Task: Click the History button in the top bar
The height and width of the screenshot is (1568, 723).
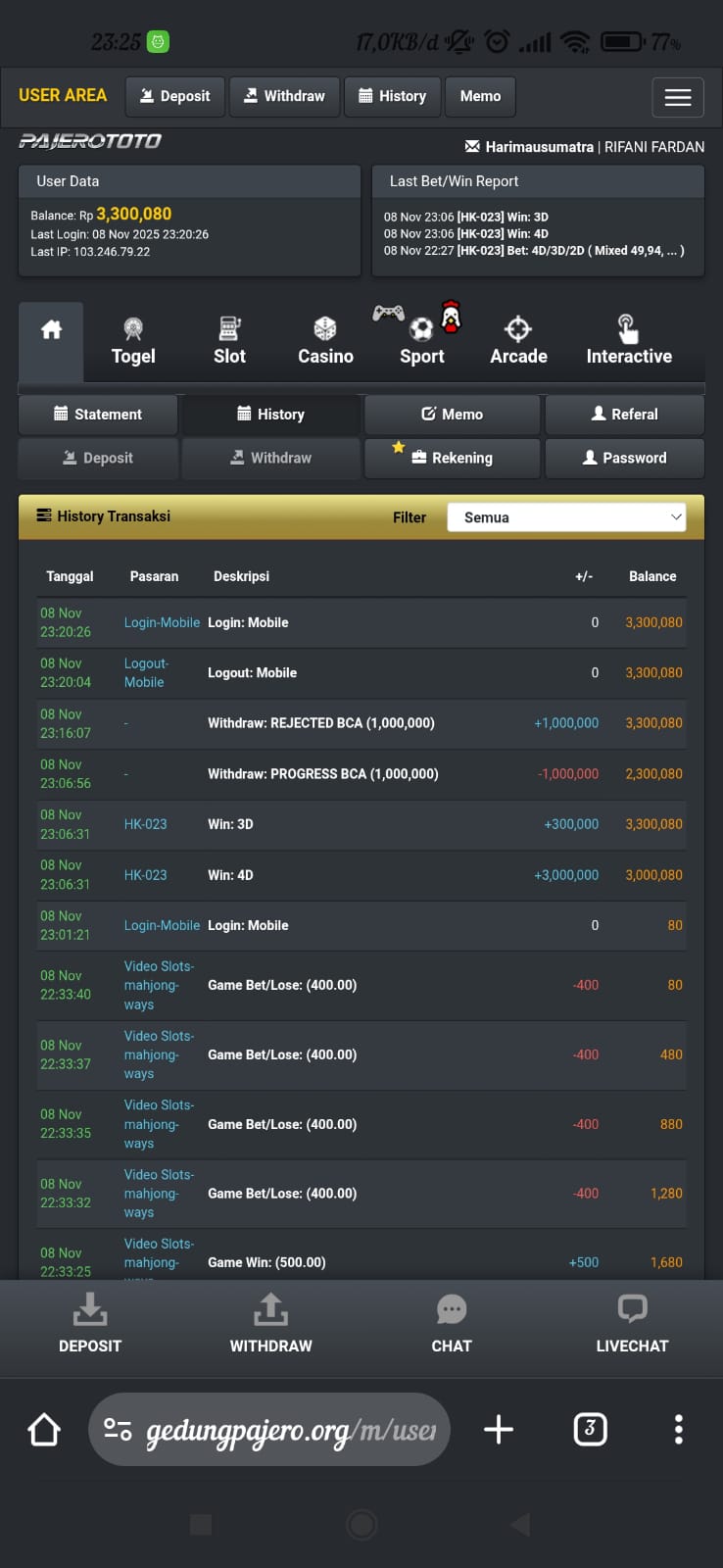Action: coord(392,96)
